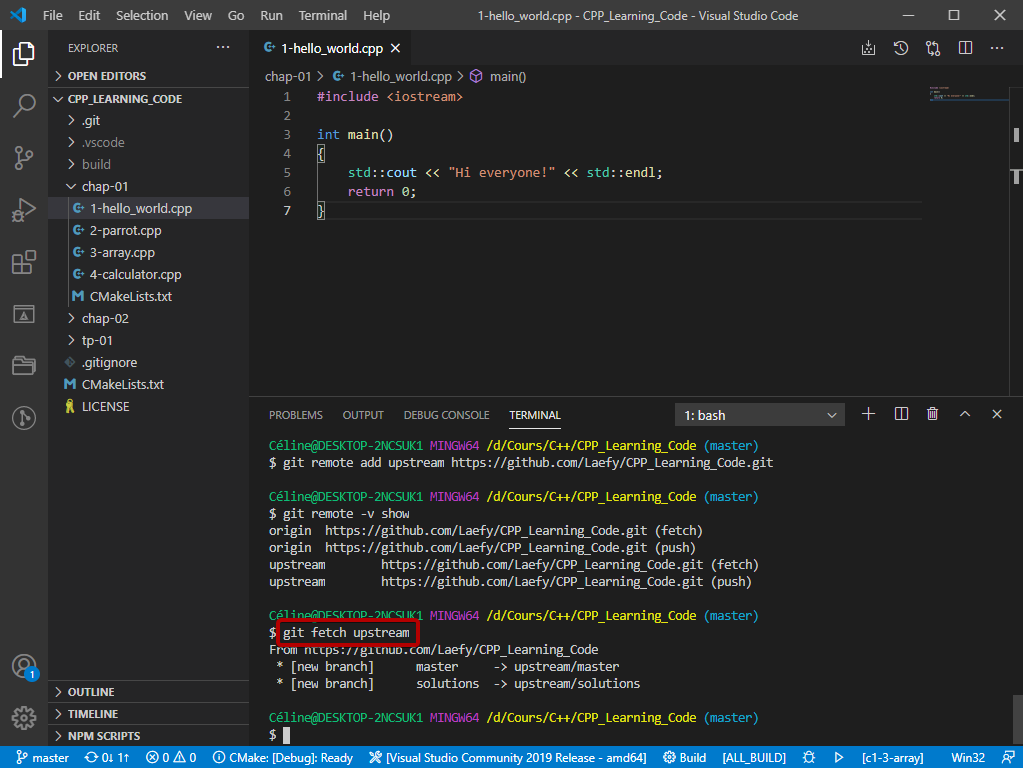Image resolution: width=1023 pixels, height=768 pixels.
Task: Collapse the chap-01 folder
Action: 149,187
